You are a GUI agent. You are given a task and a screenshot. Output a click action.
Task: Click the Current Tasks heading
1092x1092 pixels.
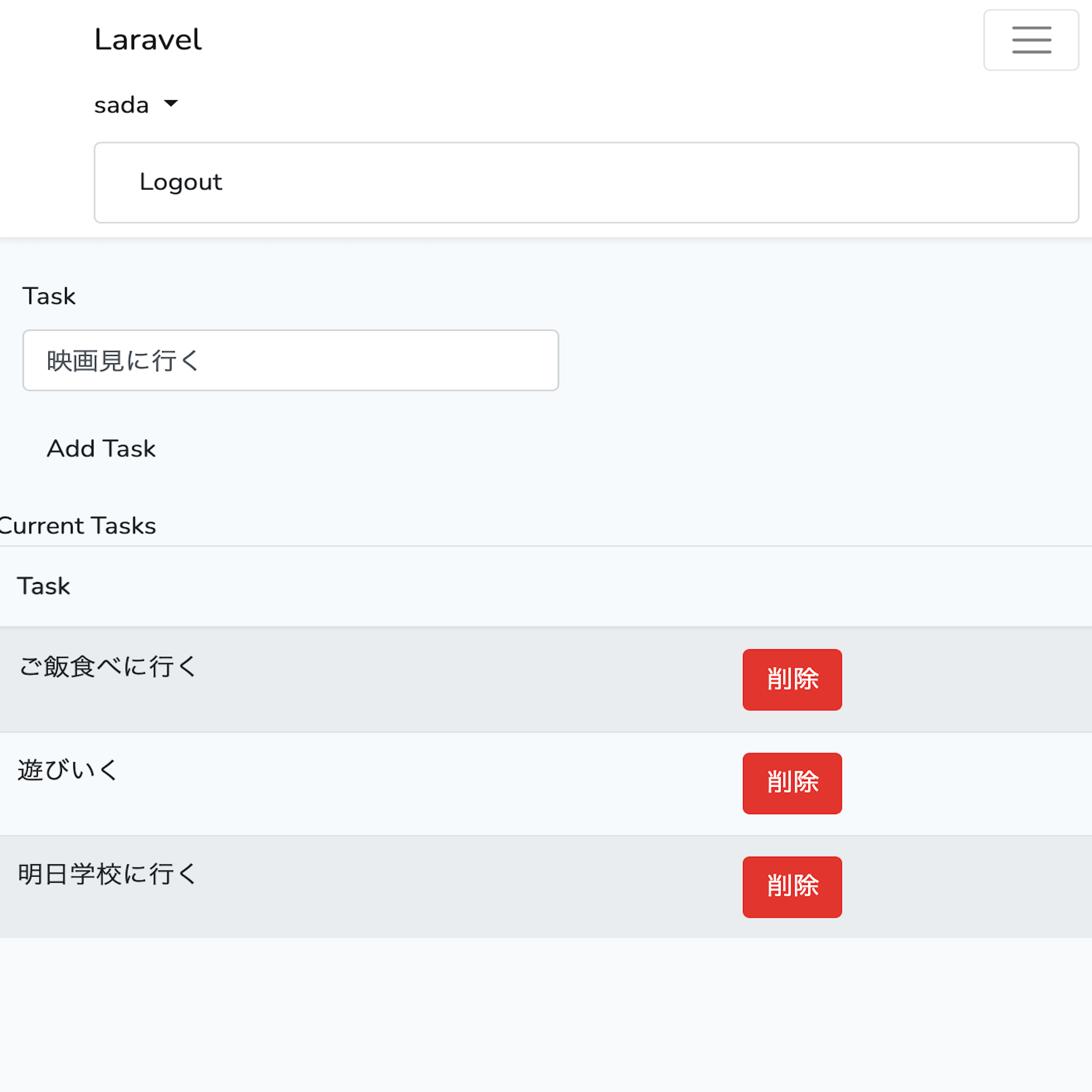pos(78,525)
